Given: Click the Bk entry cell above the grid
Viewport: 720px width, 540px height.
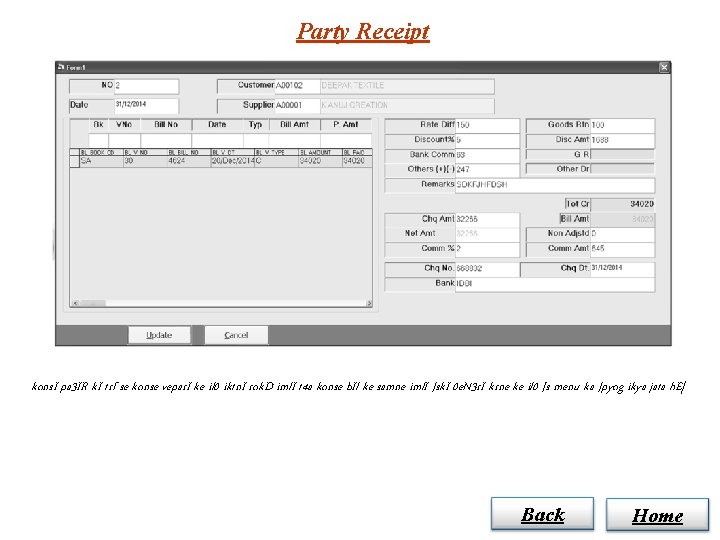Looking at the screenshot, I should click(x=98, y=140).
